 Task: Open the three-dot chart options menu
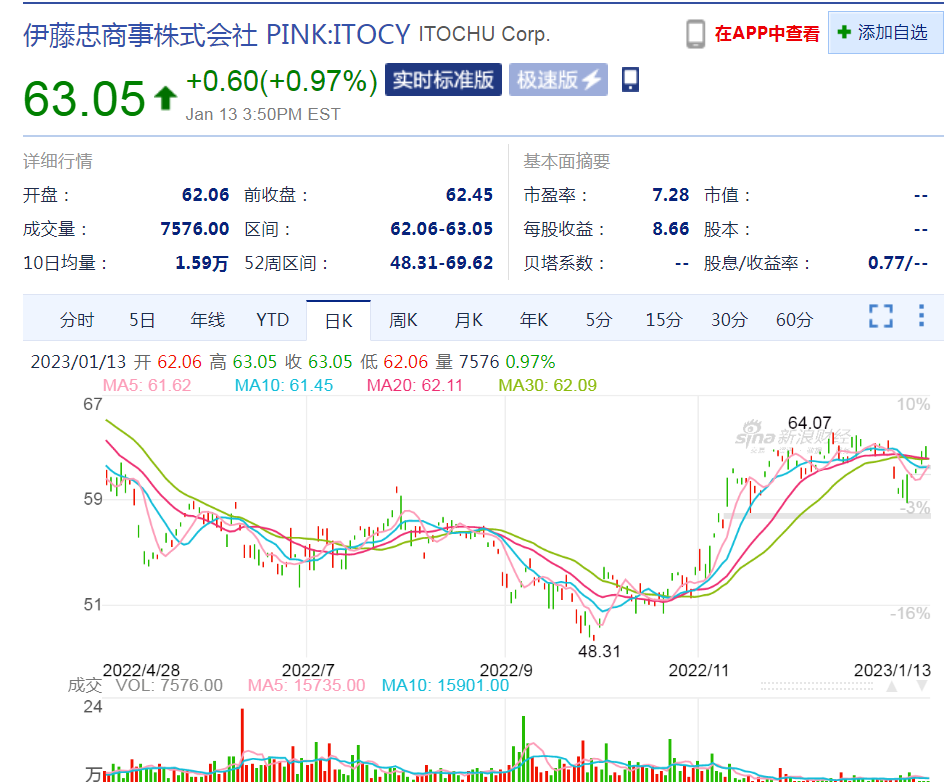tap(921, 316)
